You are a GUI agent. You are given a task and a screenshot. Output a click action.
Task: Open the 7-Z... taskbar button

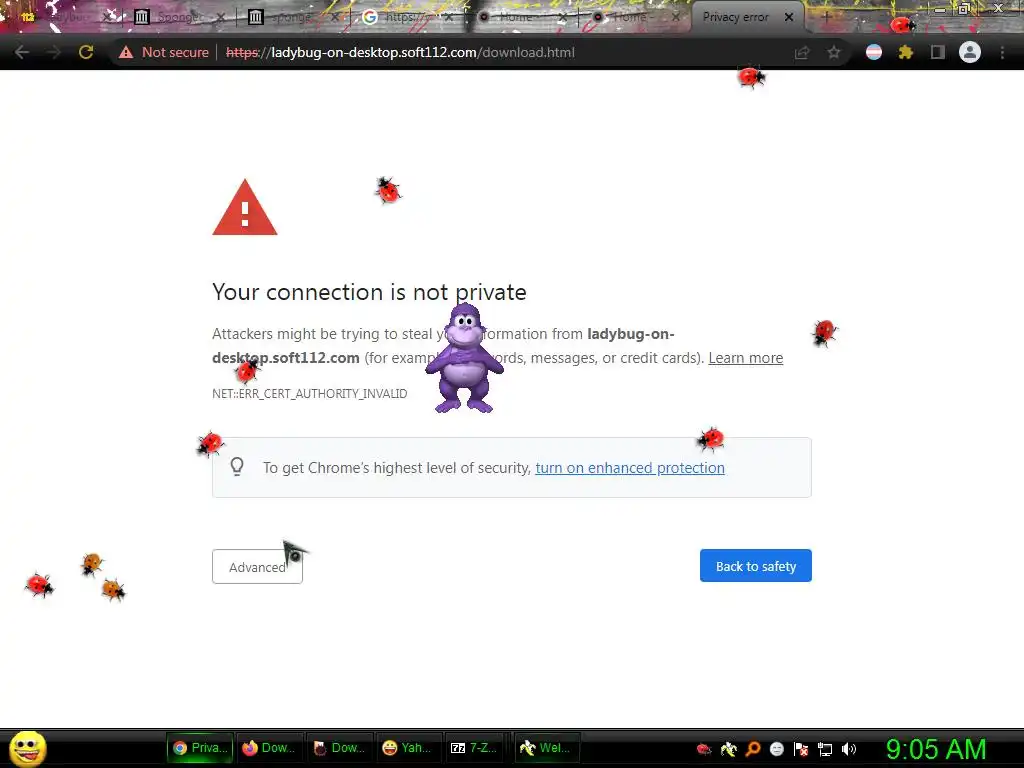pos(474,748)
